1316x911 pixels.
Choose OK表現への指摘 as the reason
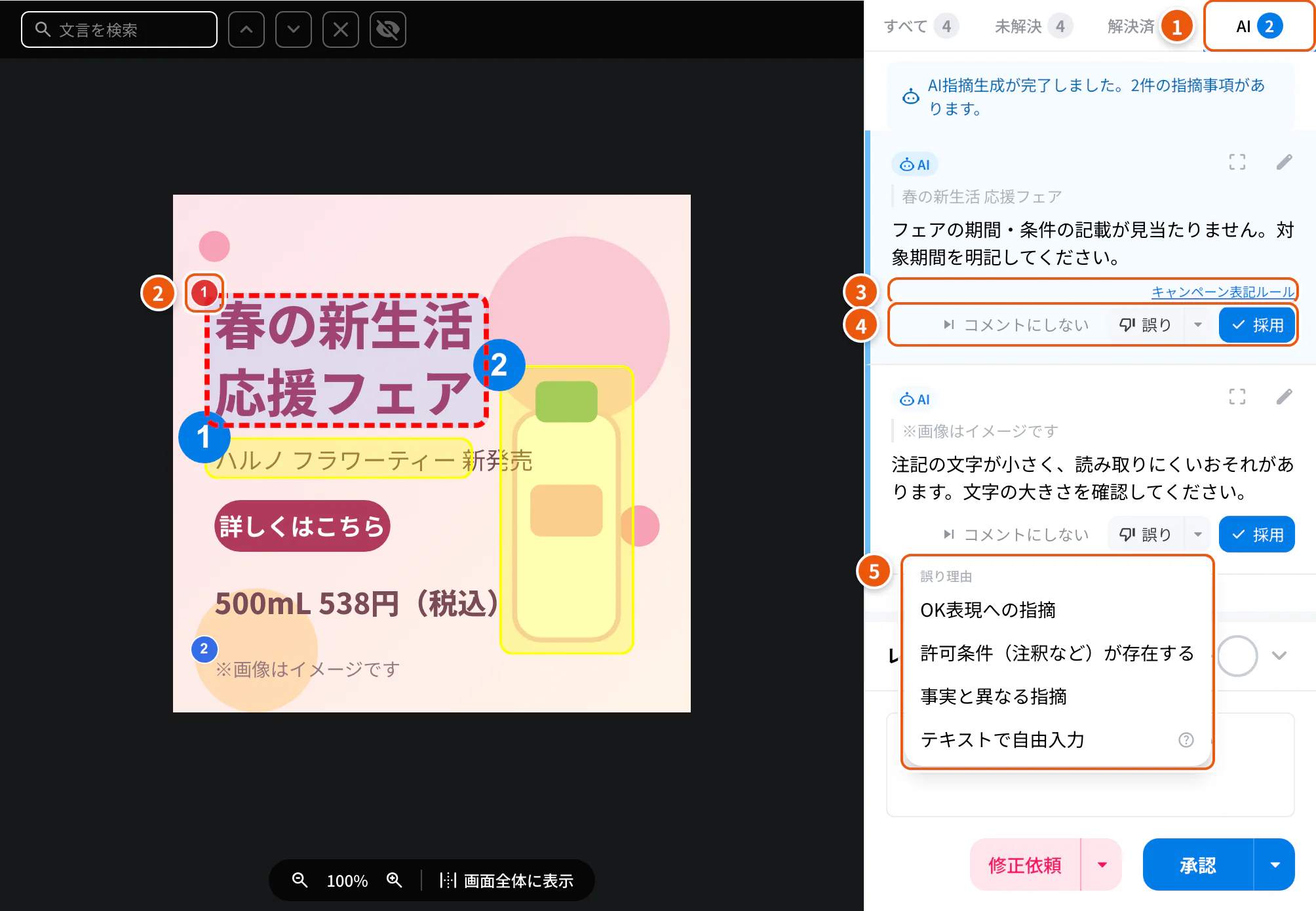(1058, 610)
